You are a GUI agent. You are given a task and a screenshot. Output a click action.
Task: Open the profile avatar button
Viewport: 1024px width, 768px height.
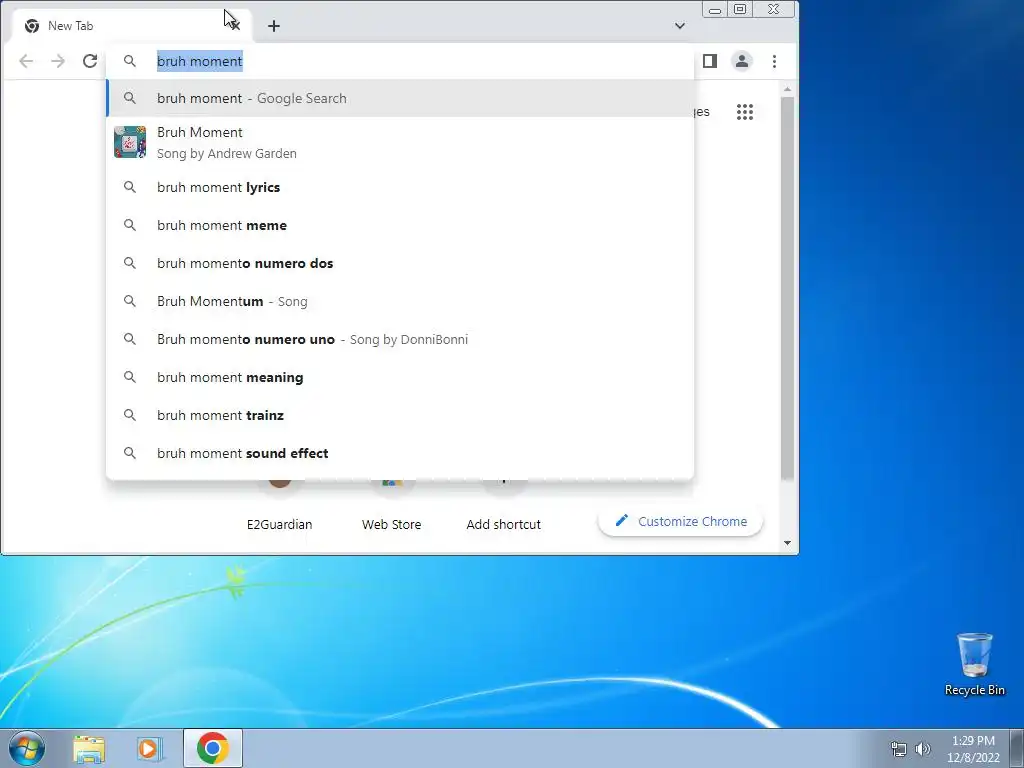pos(742,61)
